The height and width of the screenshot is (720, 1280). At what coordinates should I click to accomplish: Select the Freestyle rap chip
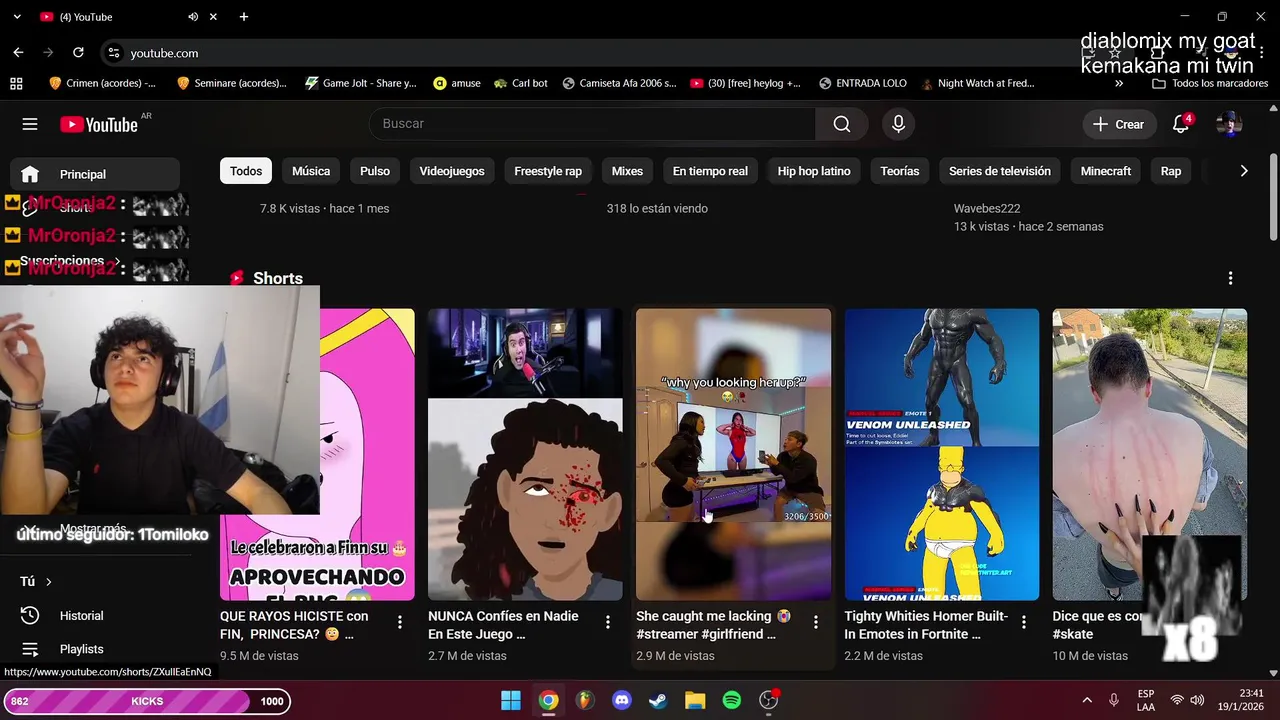(548, 171)
